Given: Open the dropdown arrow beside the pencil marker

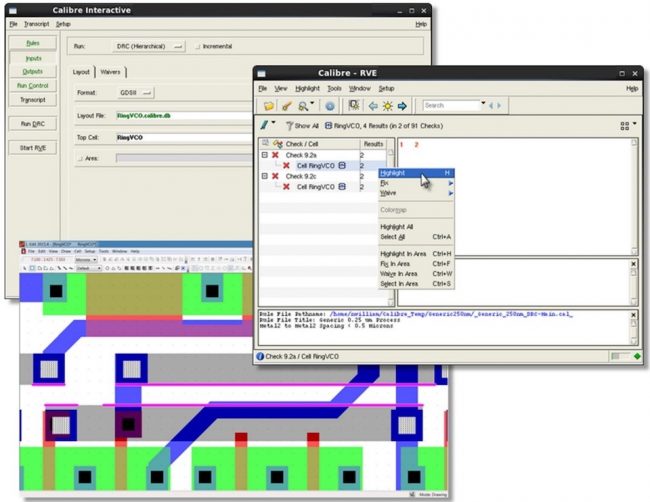Looking at the screenshot, I should 273,123.
